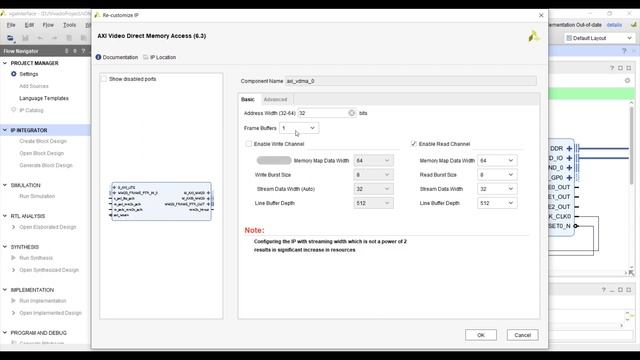Open the File menu
The height and width of the screenshot is (360, 640).
11,25
